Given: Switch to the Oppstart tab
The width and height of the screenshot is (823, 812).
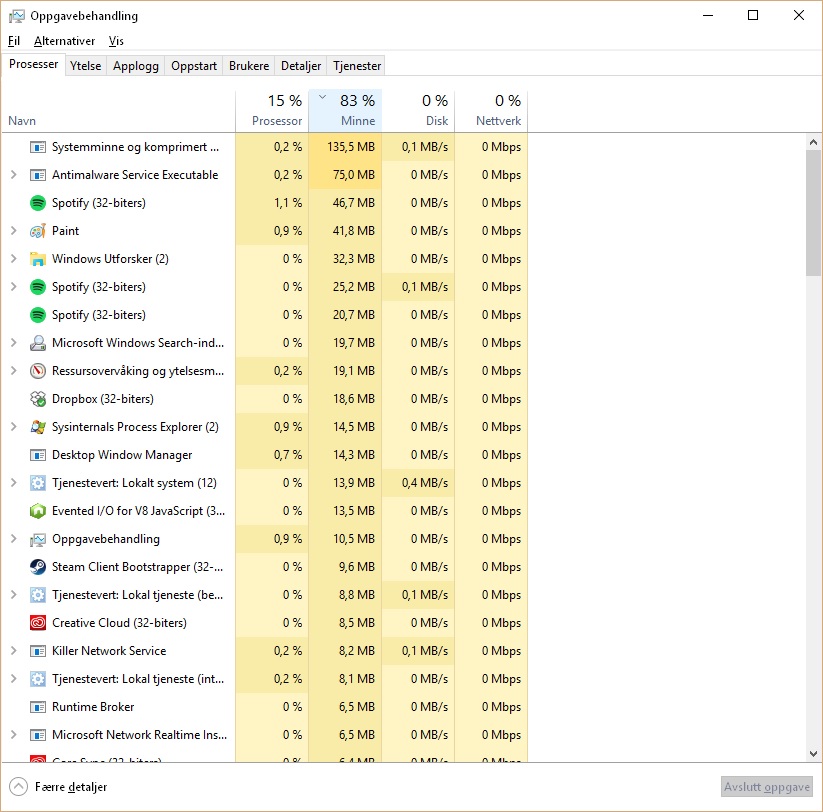Looking at the screenshot, I should [x=194, y=66].
